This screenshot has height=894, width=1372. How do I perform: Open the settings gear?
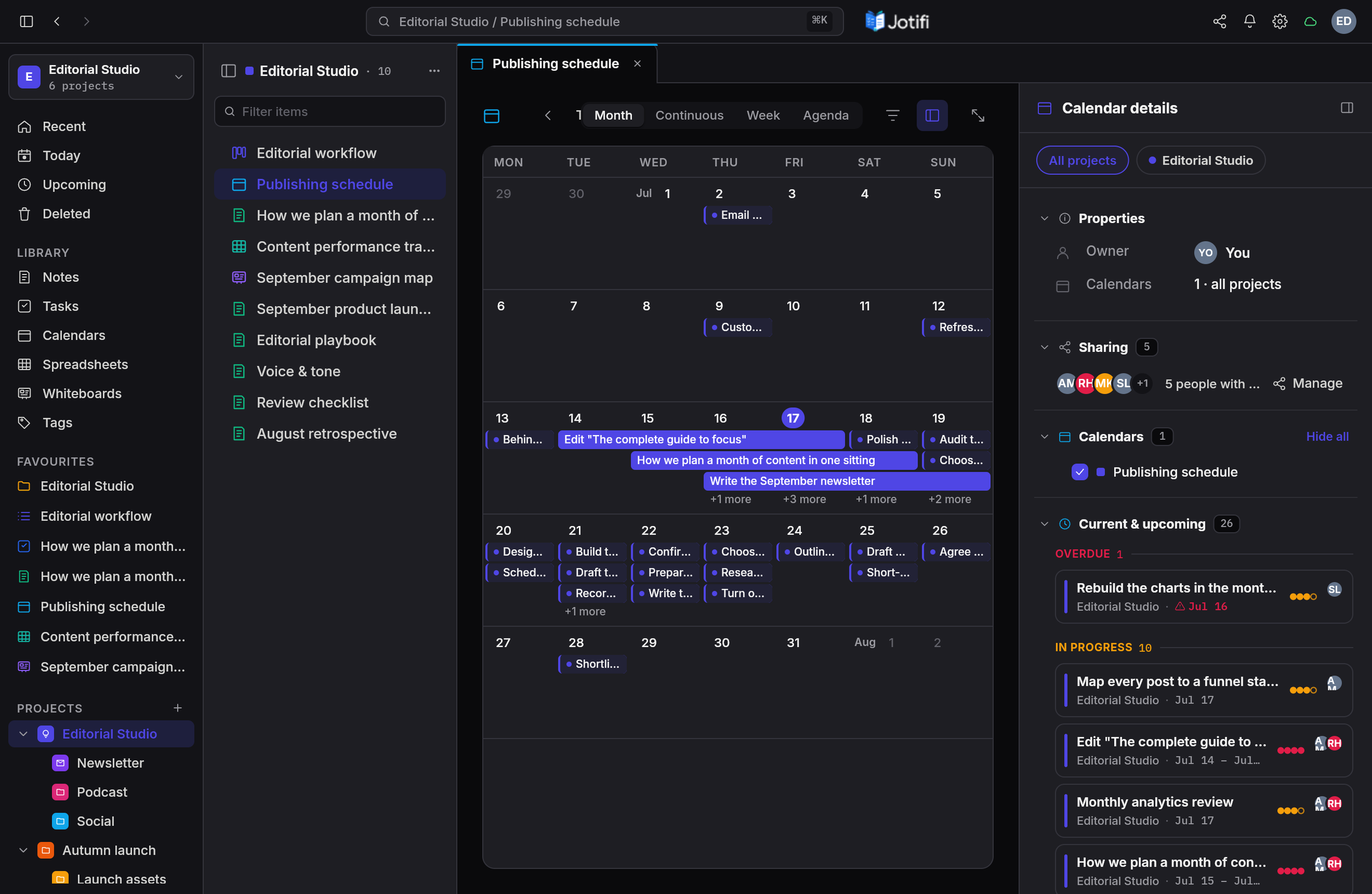coord(1280,21)
